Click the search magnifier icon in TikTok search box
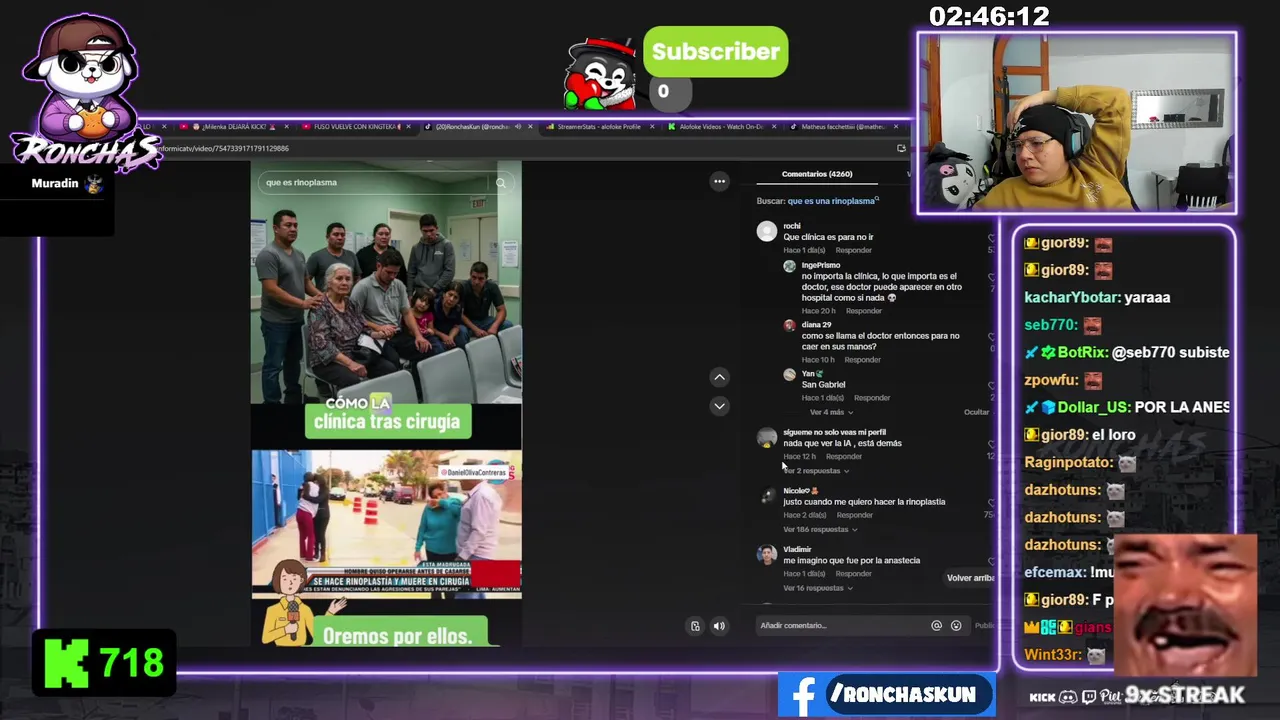The height and width of the screenshot is (720, 1280). 501,183
